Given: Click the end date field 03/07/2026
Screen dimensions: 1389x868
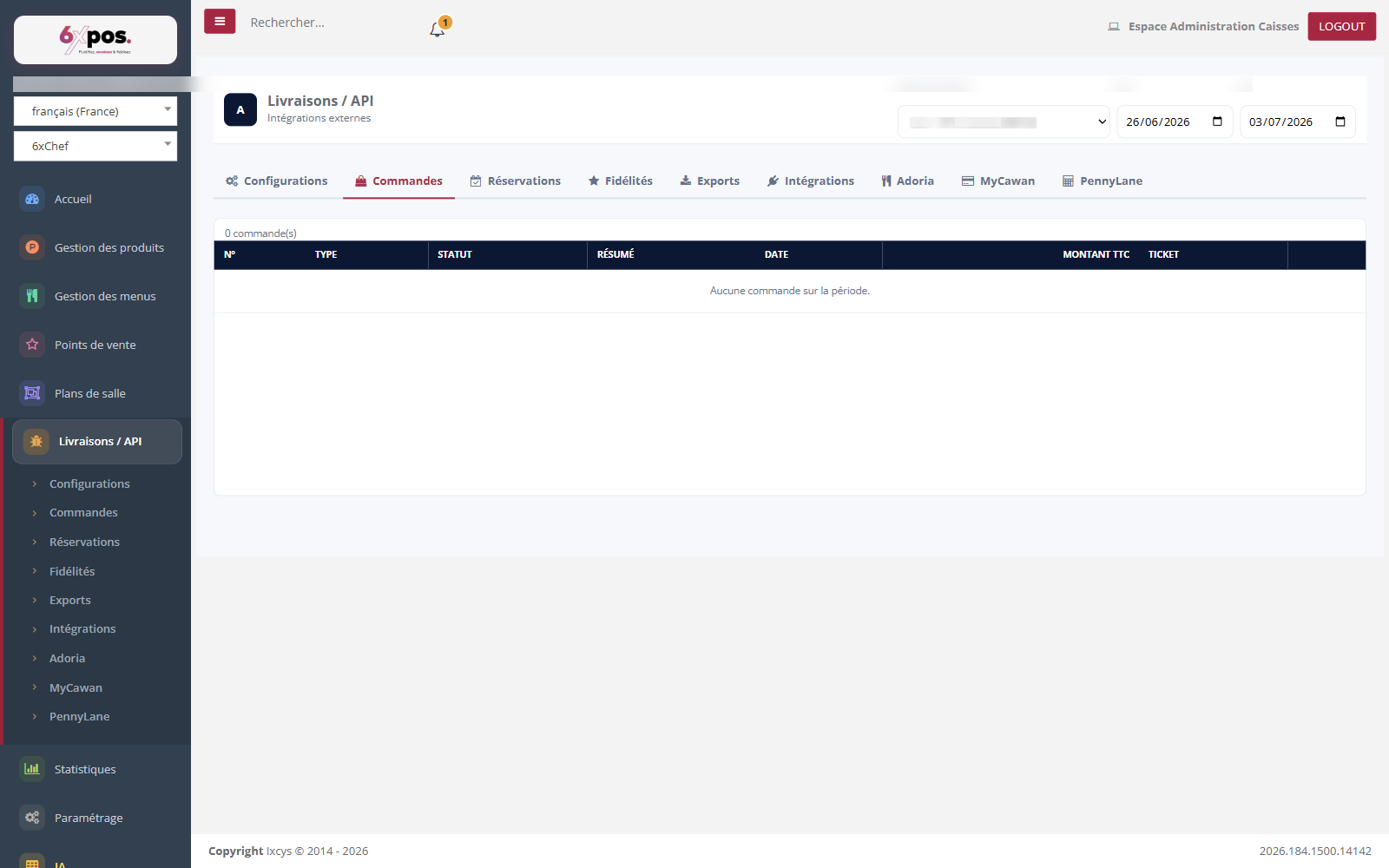Looking at the screenshot, I should click(x=1298, y=122).
